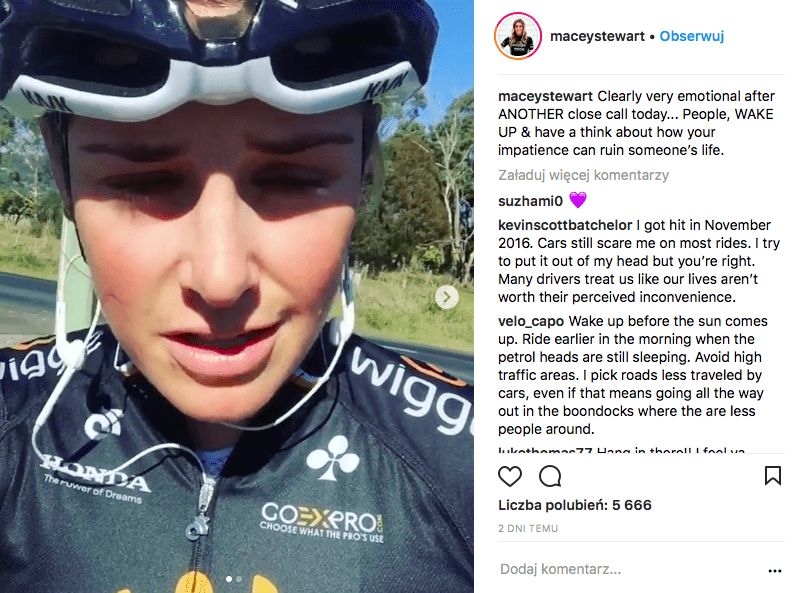Click Obserwuj to follow the account
Screen dimensions: 806x593
pos(692,36)
